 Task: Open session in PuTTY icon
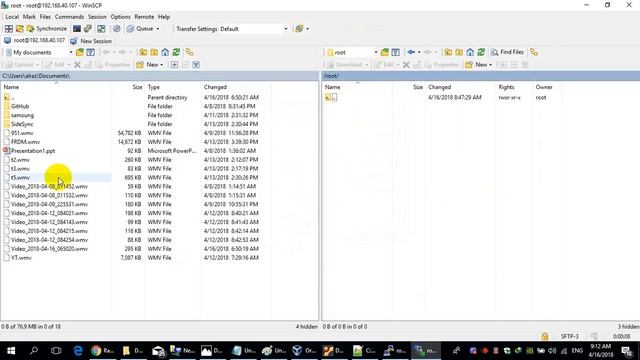click(x=88, y=29)
